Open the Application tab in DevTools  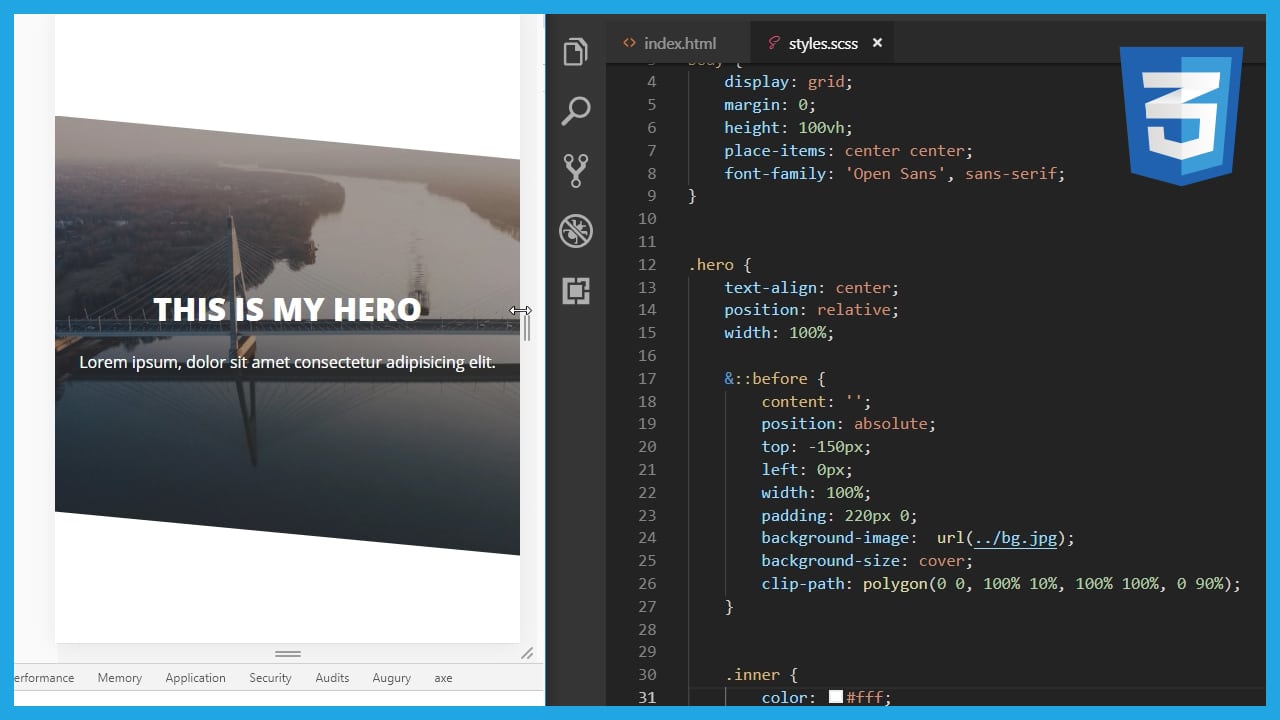coord(195,678)
